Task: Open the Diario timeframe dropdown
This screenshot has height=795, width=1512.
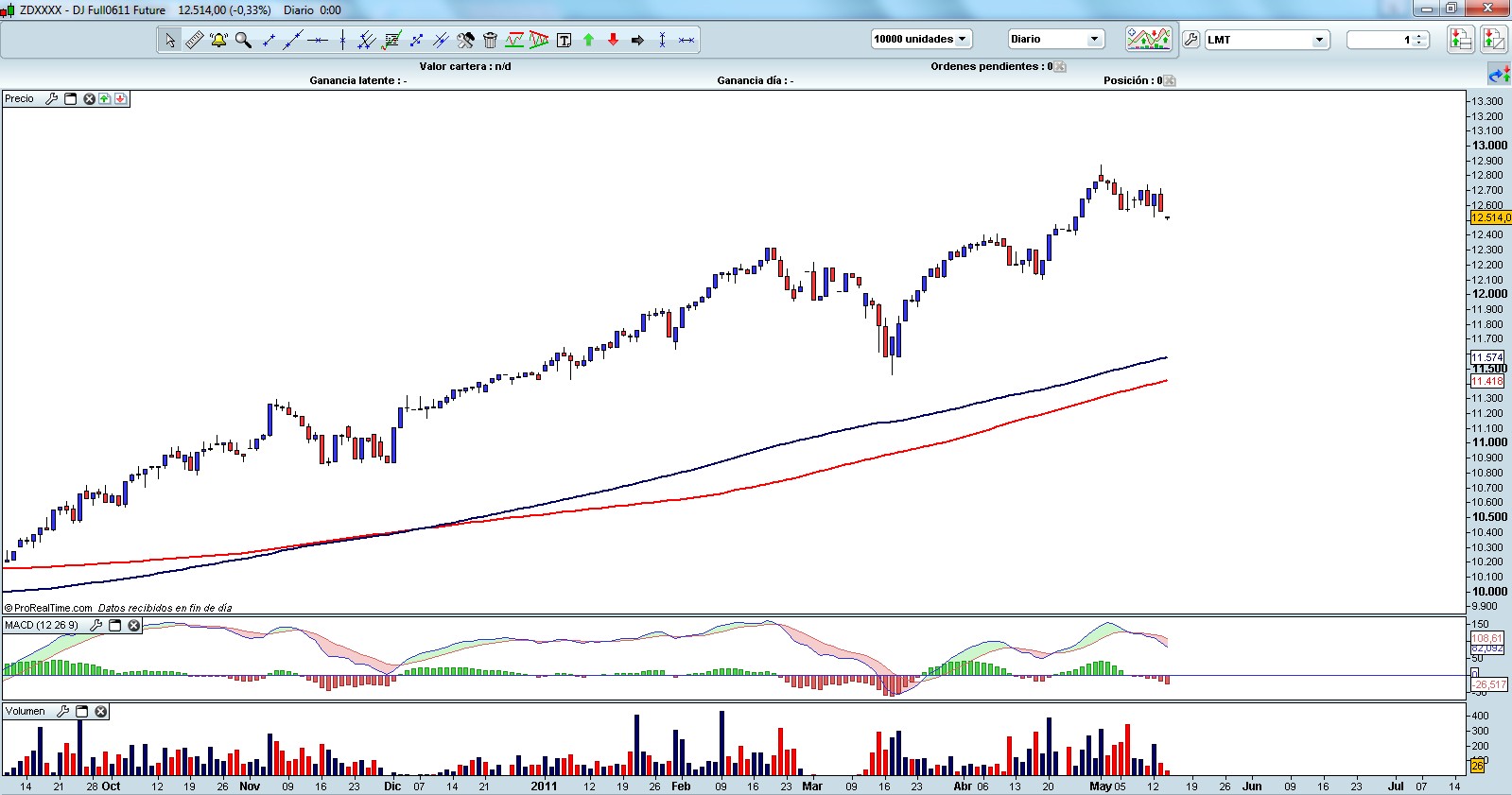Action: (1056, 39)
